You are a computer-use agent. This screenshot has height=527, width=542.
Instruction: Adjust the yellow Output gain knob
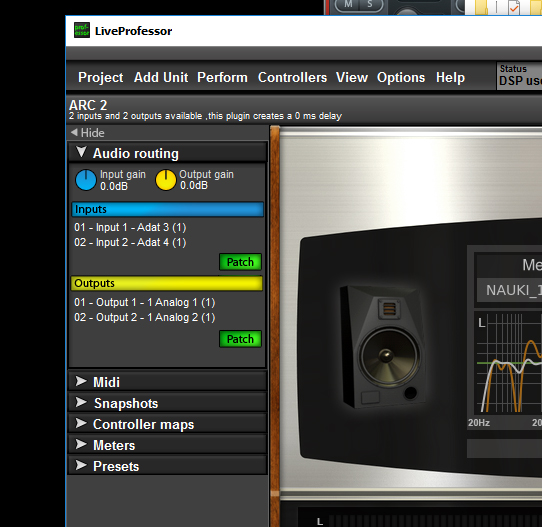pyautogui.click(x=166, y=180)
